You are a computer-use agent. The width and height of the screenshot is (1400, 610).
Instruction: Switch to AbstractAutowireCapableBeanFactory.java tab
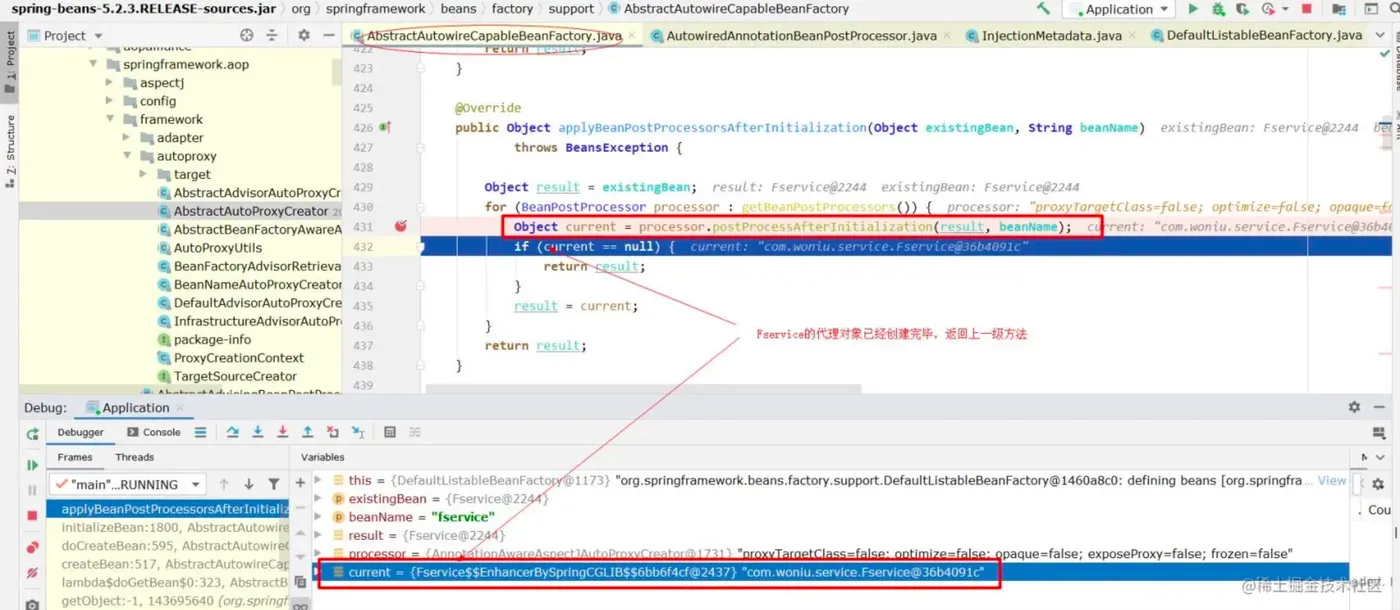pos(494,35)
